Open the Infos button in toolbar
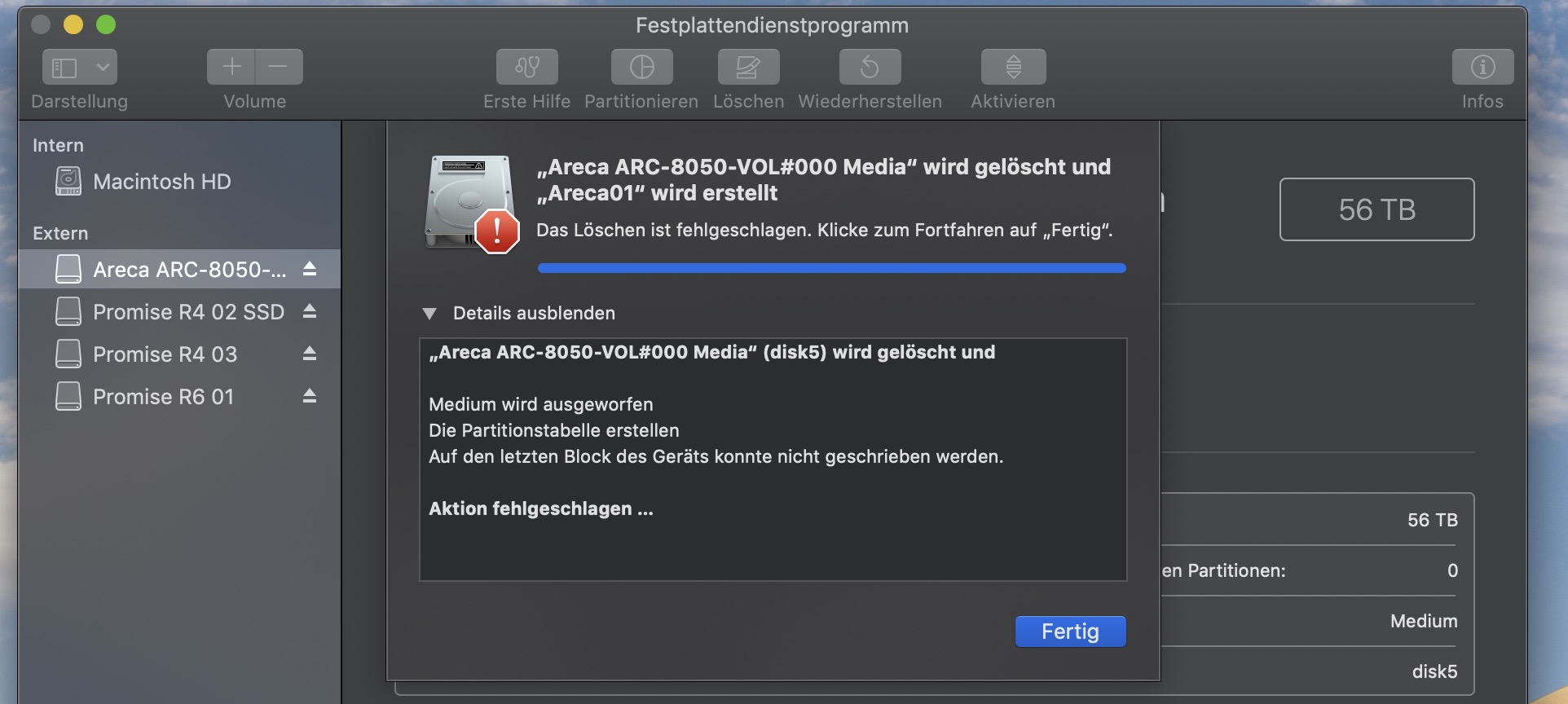This screenshot has height=704, width=1568. click(1482, 67)
